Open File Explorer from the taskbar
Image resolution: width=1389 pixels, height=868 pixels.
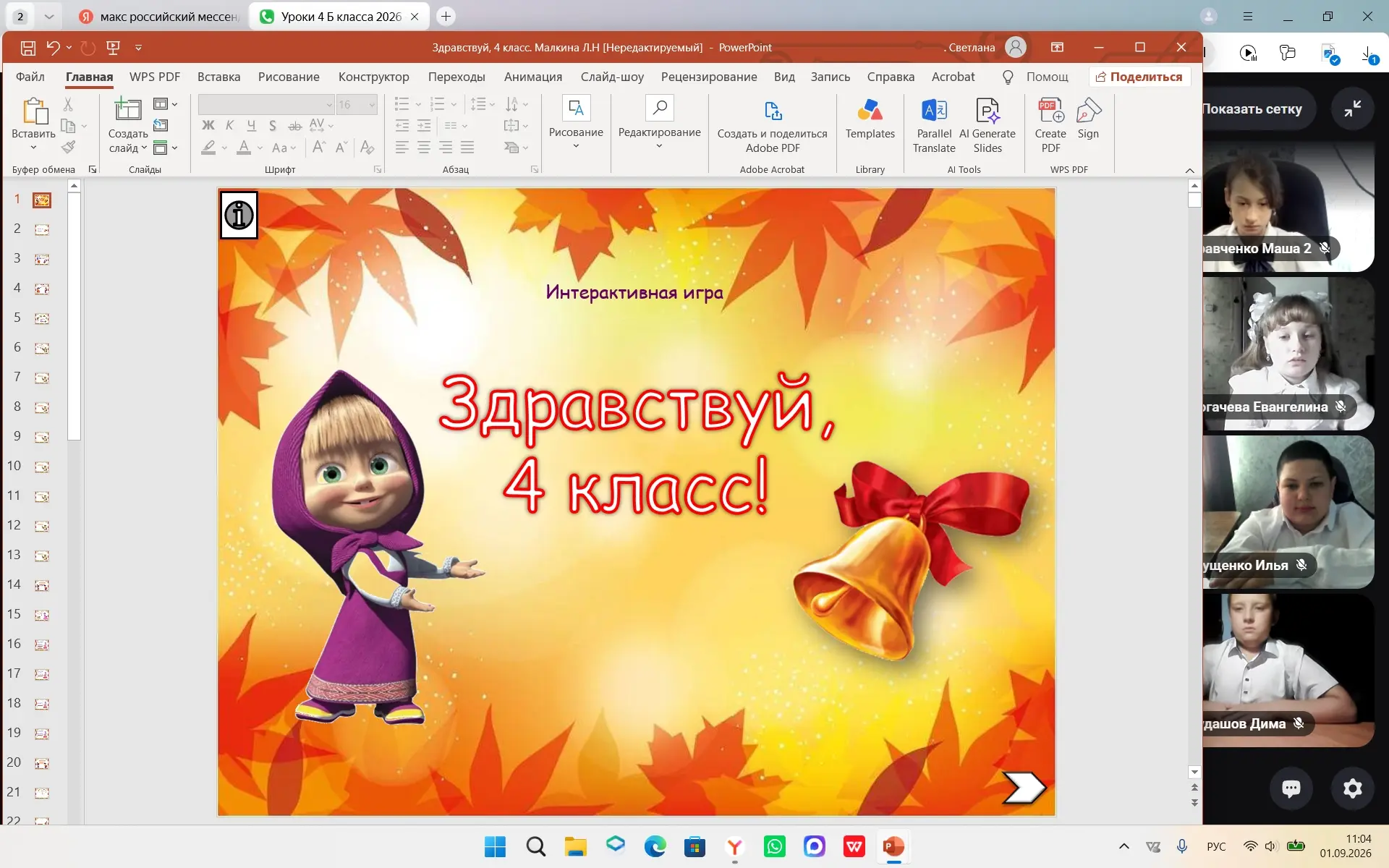coord(575,846)
